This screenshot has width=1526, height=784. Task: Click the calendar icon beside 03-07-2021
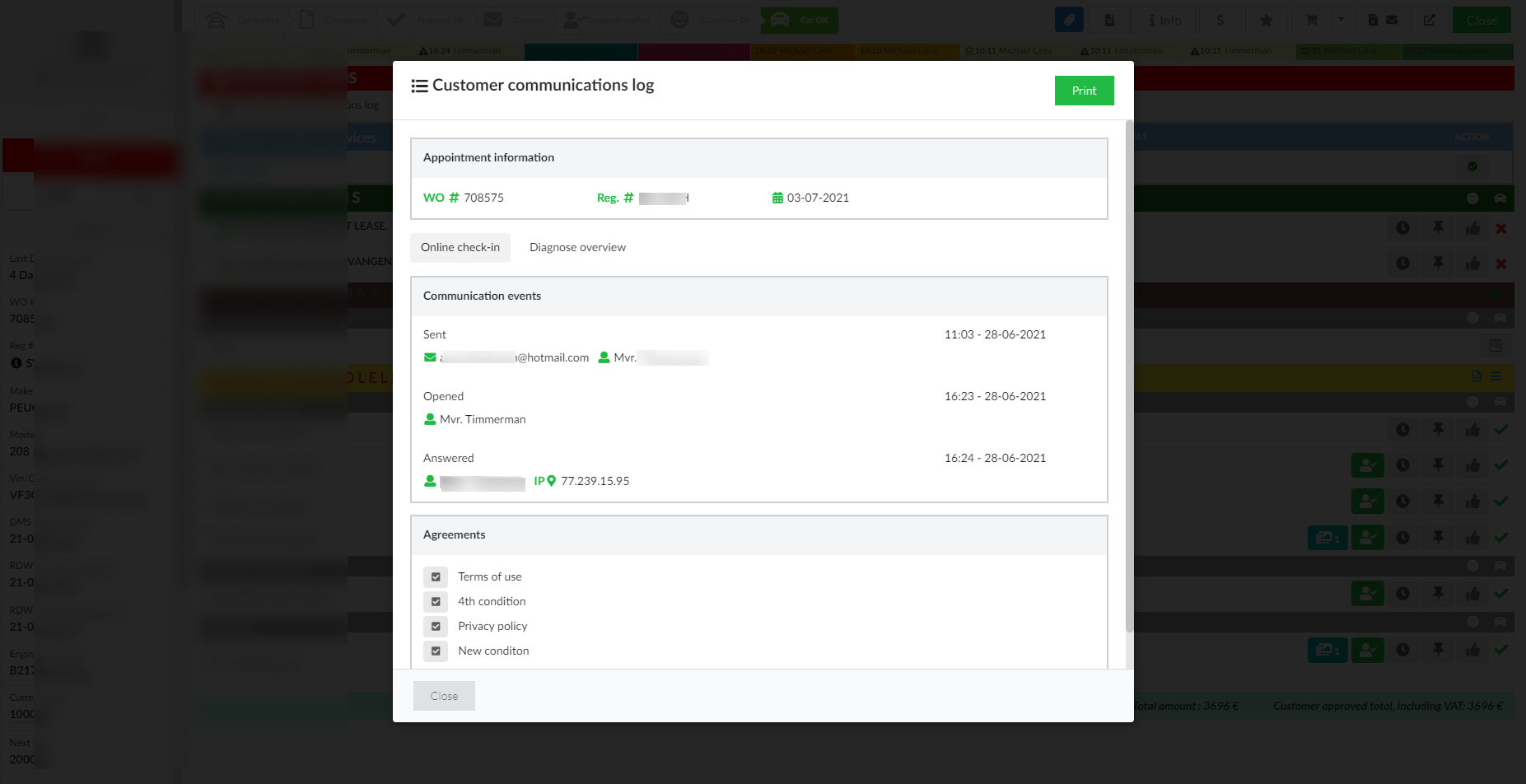click(777, 198)
